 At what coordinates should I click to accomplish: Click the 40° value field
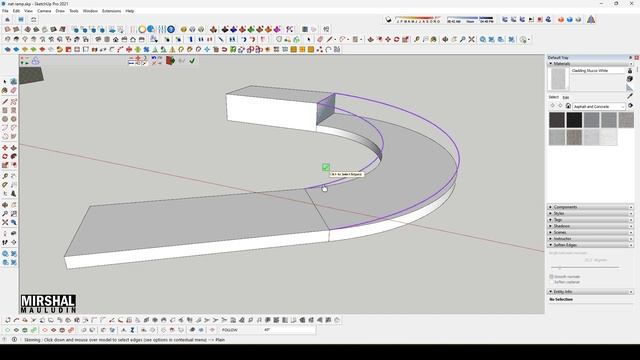tap(289, 330)
